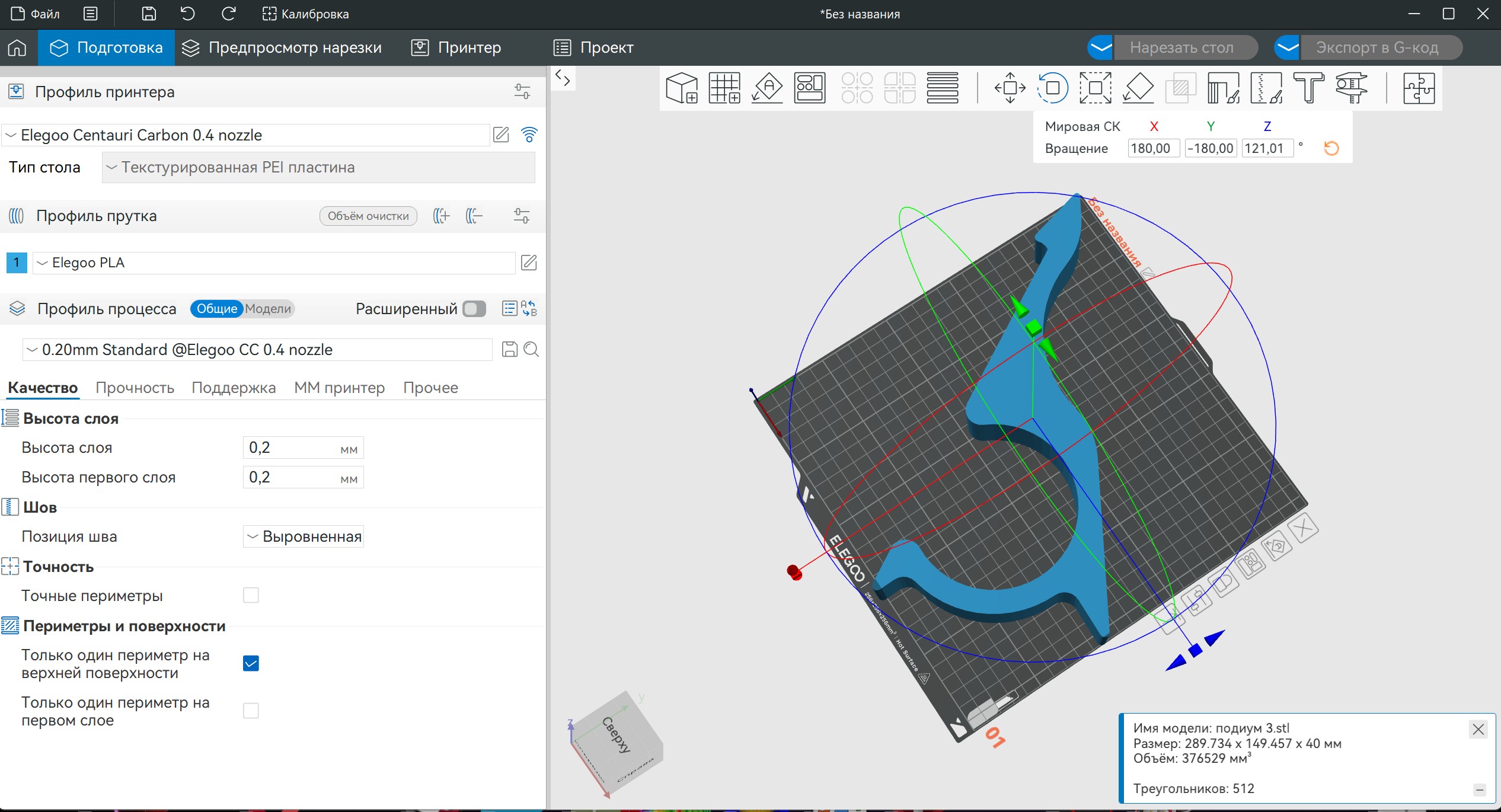The image size is (1501, 812).
Task: Click the Assembly view puzzle icon
Action: (1419, 88)
